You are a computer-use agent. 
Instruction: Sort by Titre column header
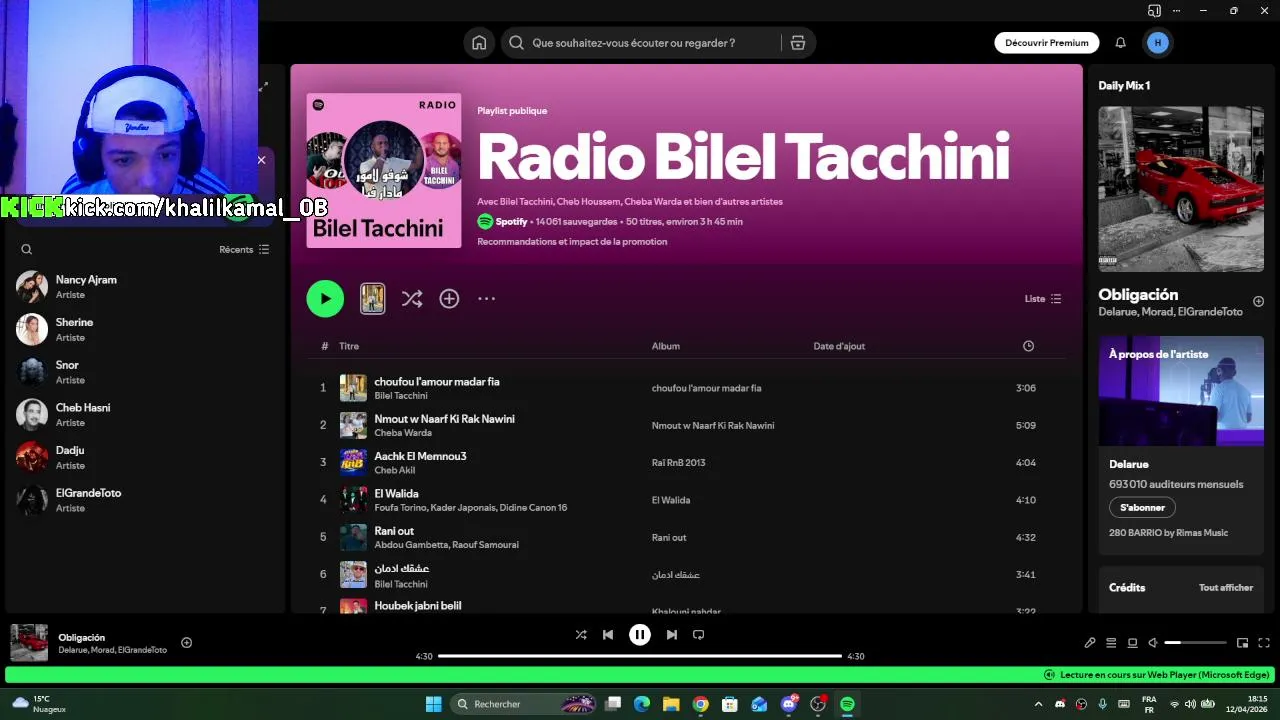[x=349, y=346]
